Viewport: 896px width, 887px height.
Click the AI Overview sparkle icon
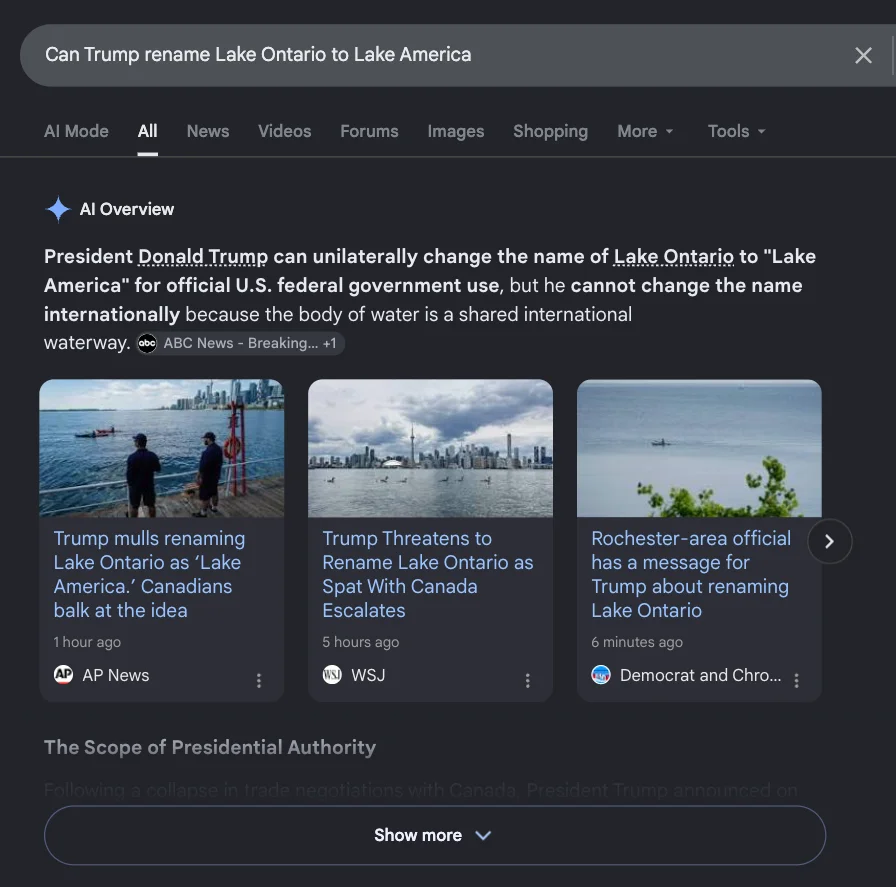click(x=58, y=210)
